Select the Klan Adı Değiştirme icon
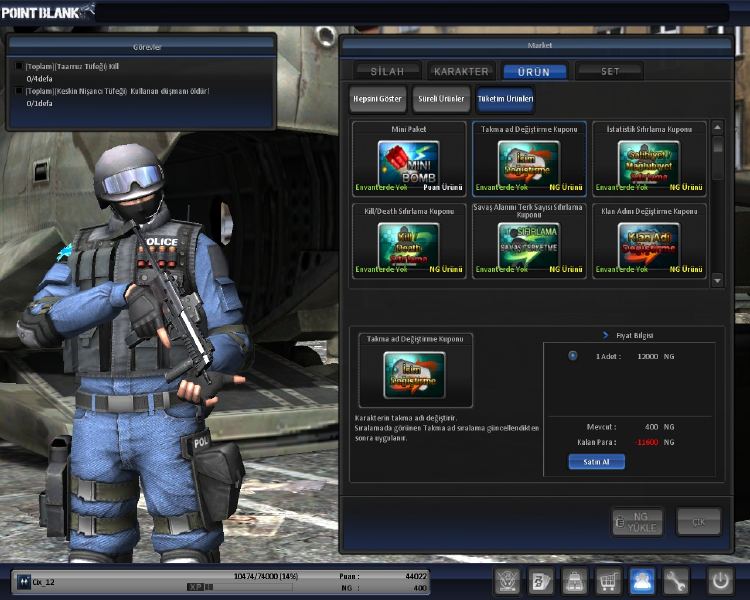The image size is (750, 600). (x=649, y=245)
